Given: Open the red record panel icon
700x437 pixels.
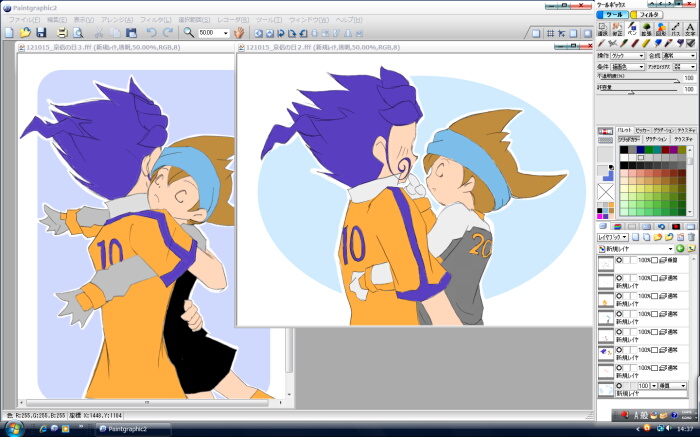Looking at the screenshot, I should [676, 226].
